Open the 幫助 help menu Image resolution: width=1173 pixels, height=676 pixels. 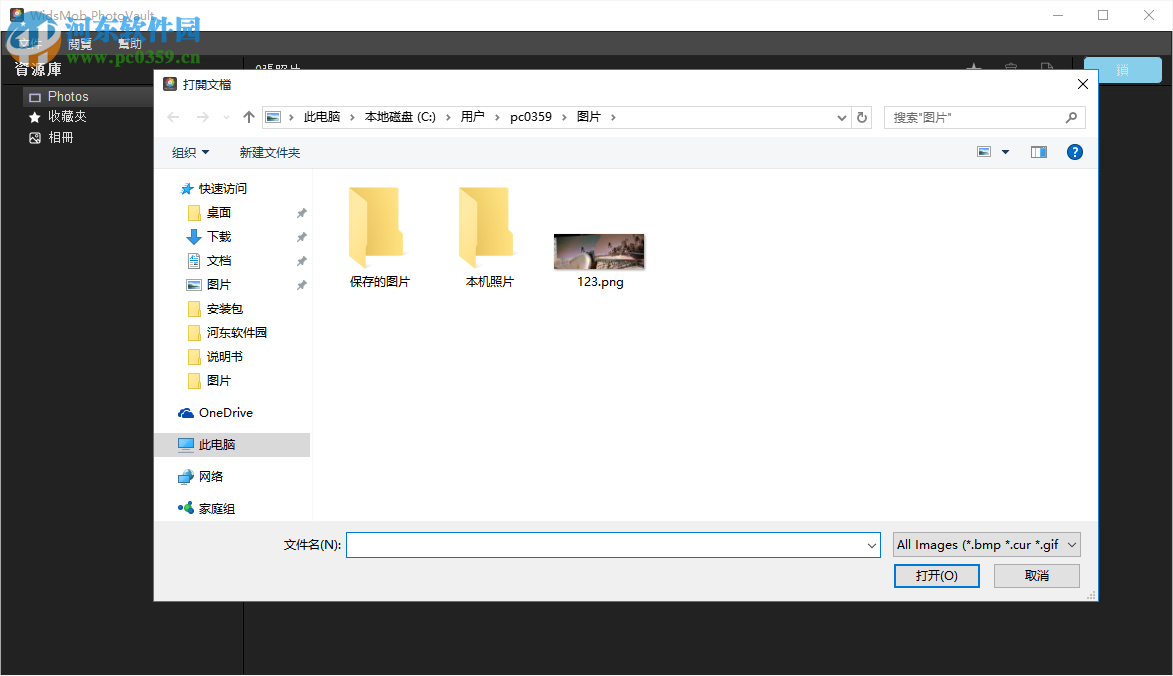129,43
